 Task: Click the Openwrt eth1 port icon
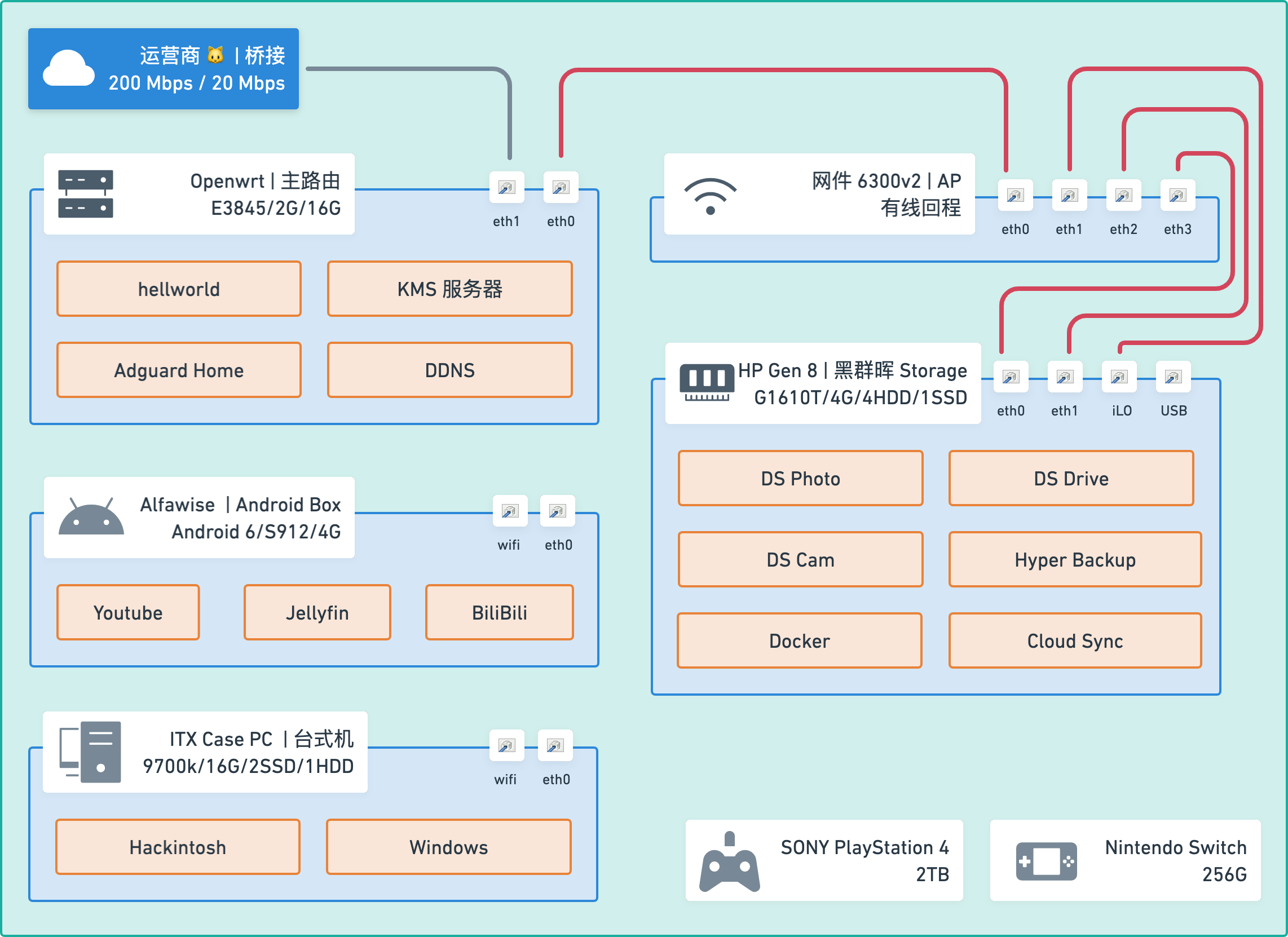pos(506,188)
